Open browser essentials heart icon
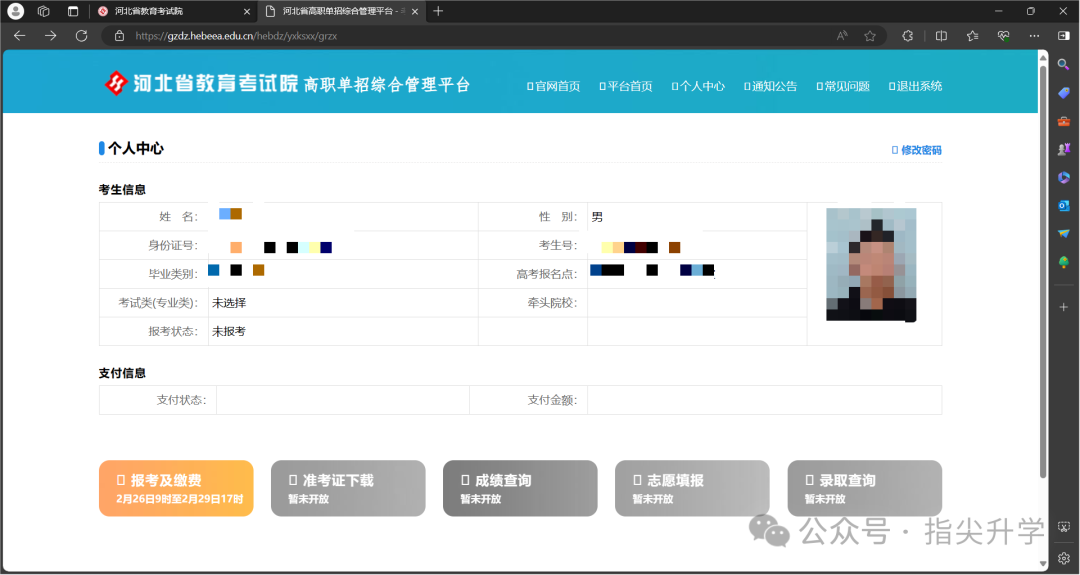The image size is (1080, 575). [1004, 36]
